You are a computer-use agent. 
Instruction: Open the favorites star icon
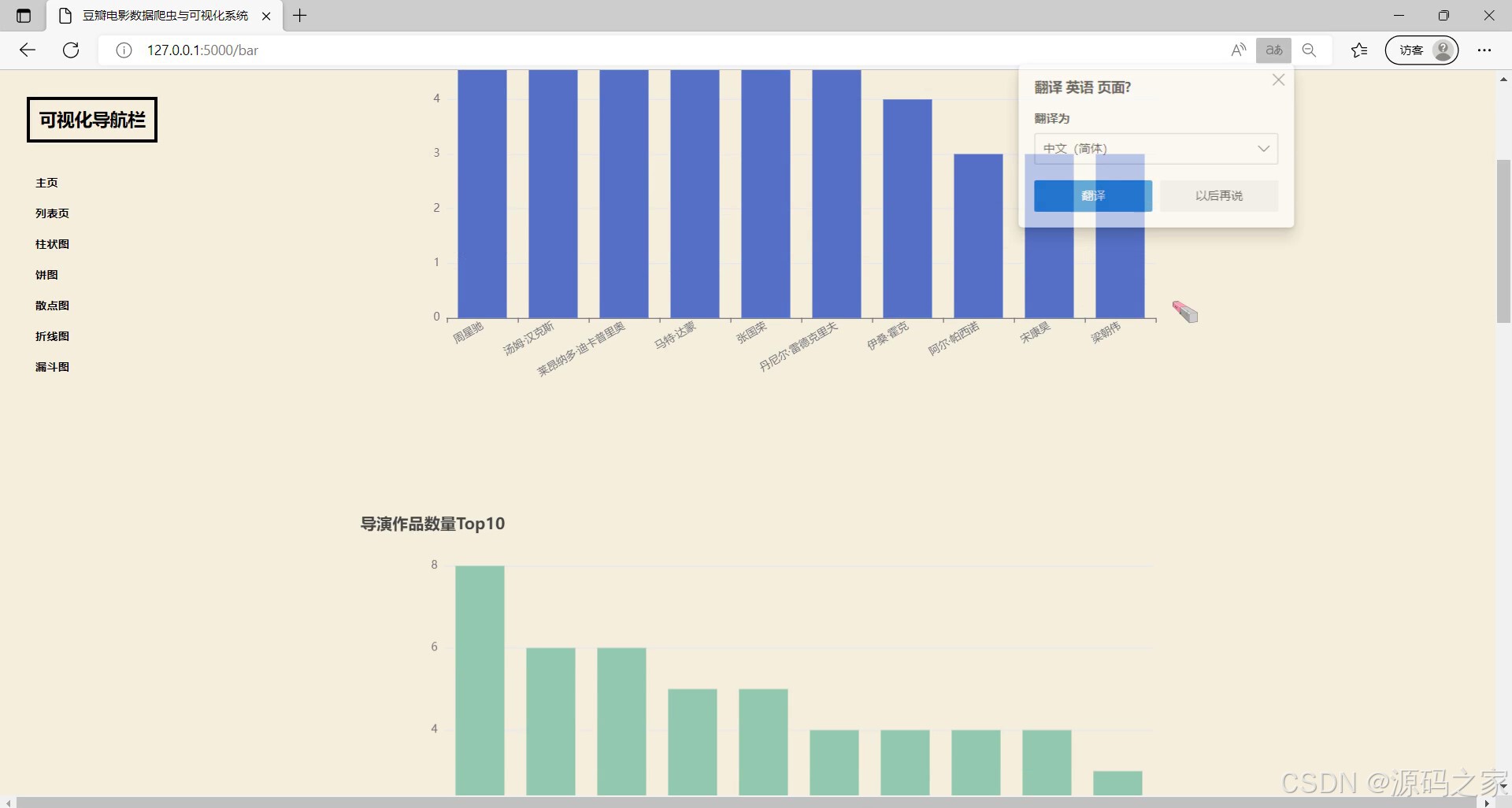click(1359, 50)
